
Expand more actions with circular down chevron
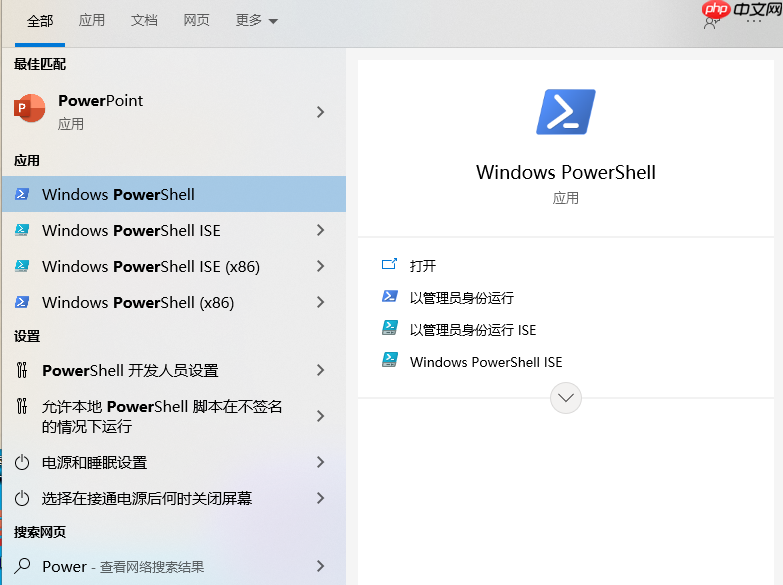coord(566,398)
